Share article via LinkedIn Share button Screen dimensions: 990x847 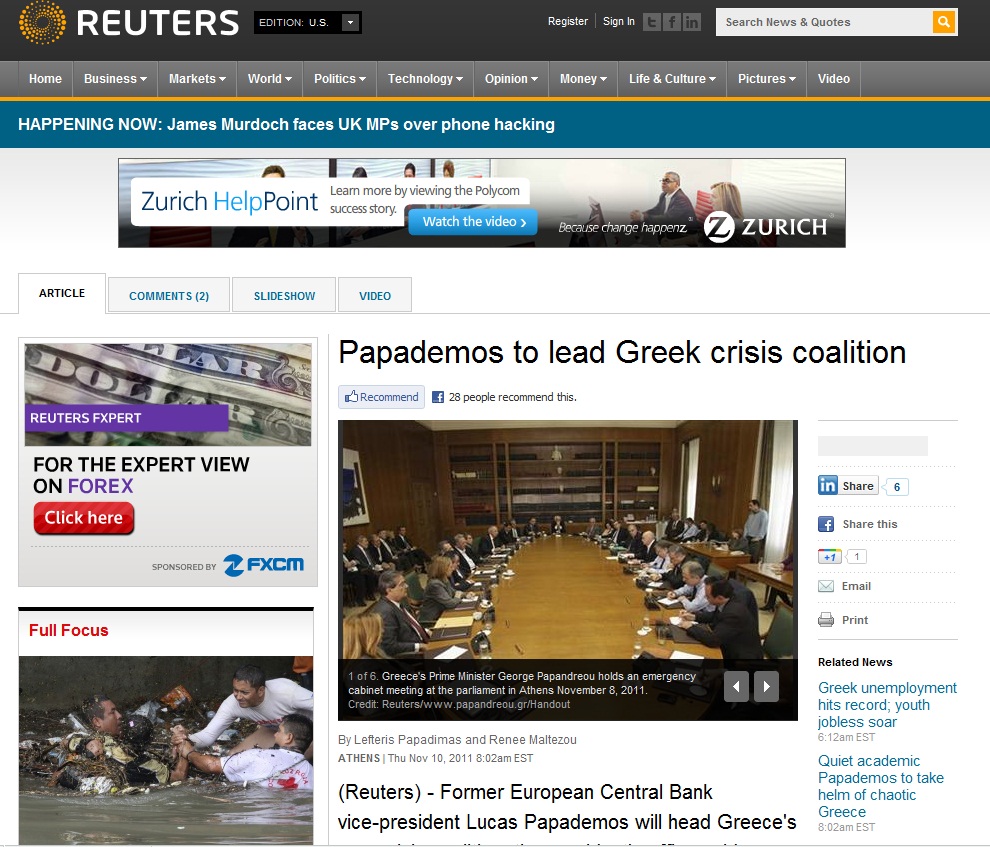[x=848, y=485]
